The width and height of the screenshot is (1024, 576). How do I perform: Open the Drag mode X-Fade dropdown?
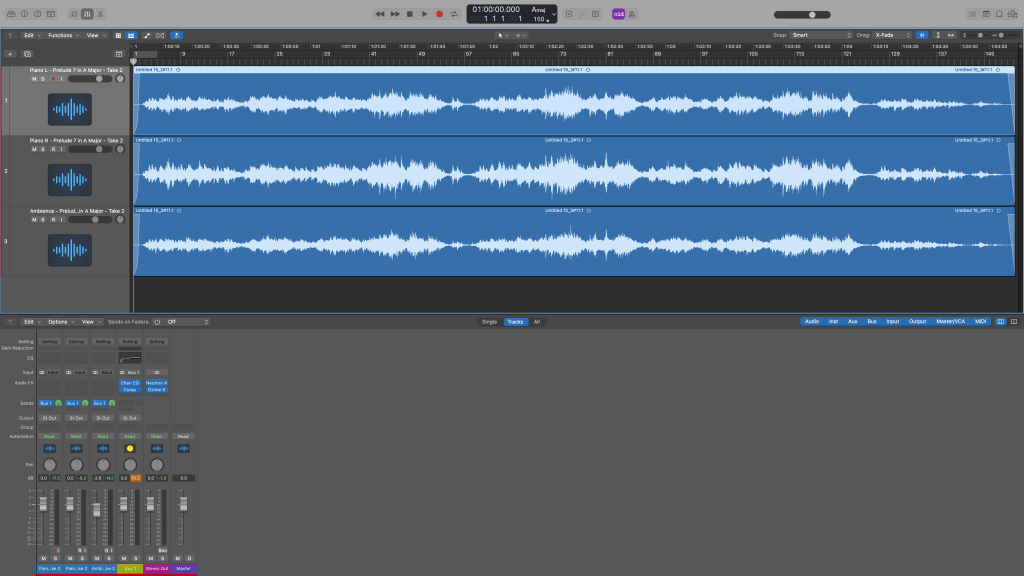click(x=892, y=35)
